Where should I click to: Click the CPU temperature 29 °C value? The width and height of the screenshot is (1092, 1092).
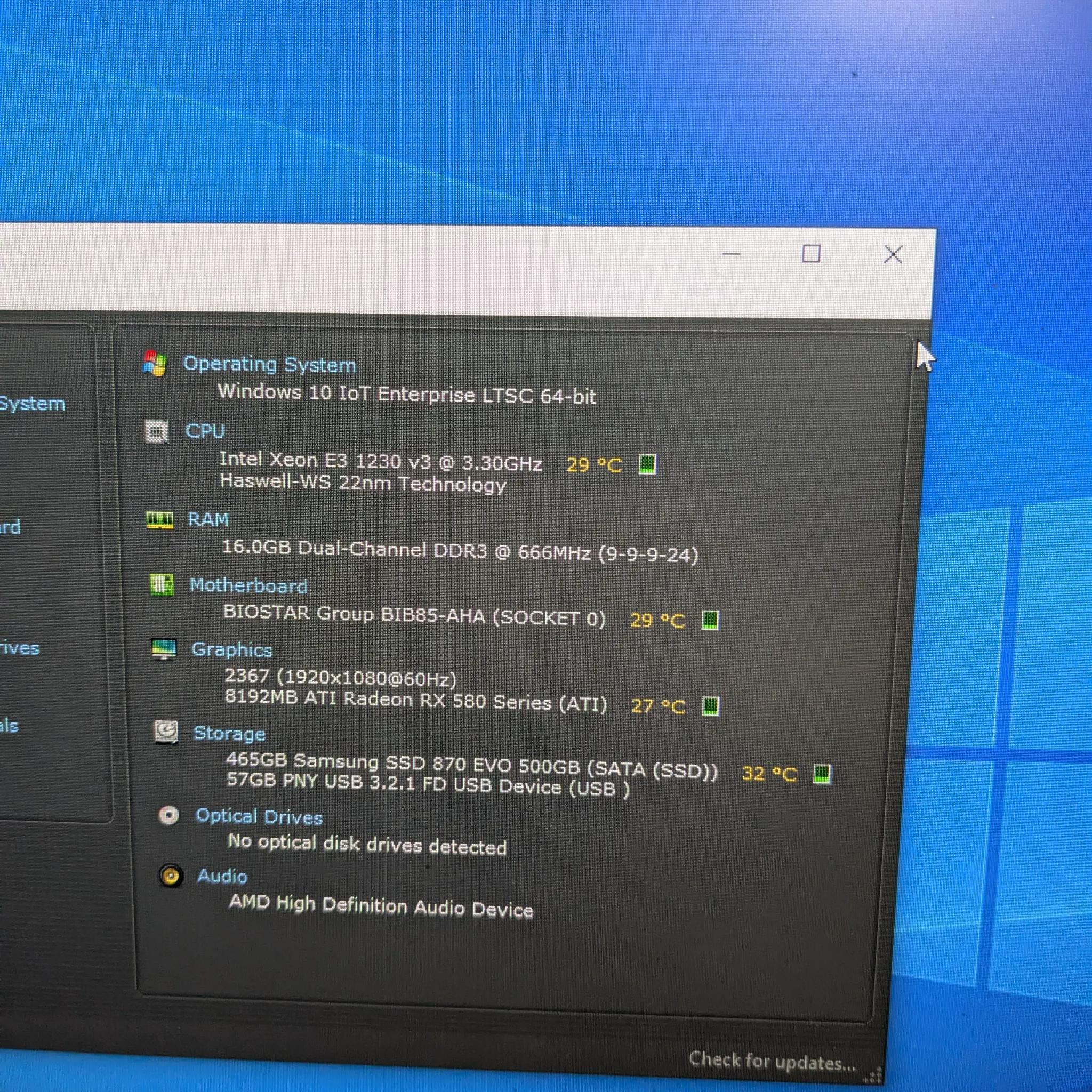pyautogui.click(x=594, y=465)
